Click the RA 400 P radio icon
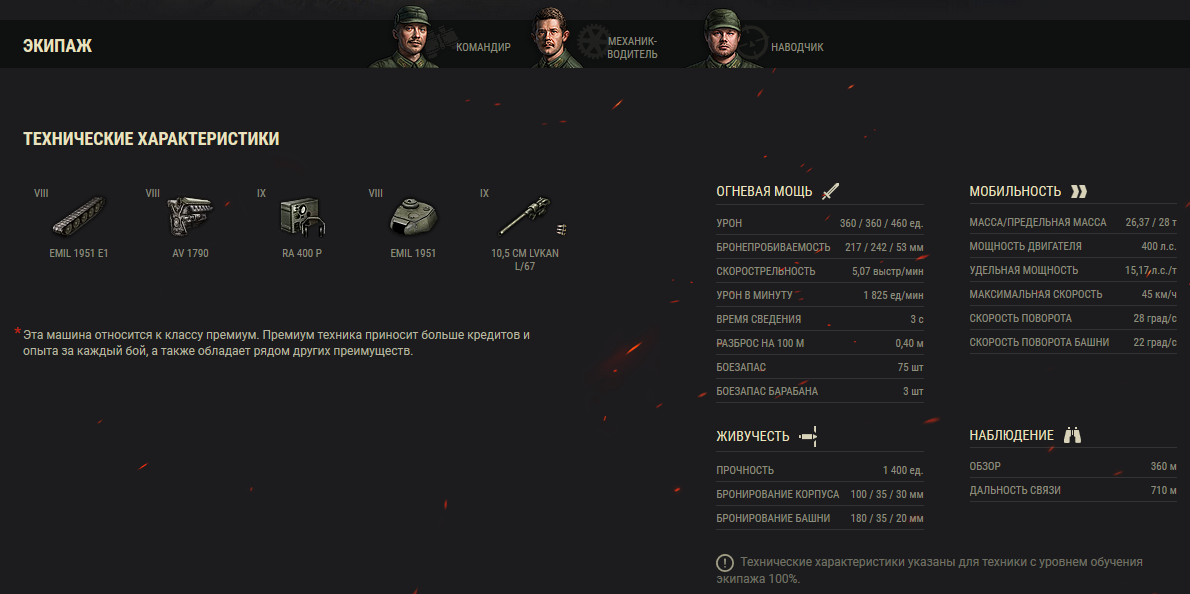The image size is (1190, 594). [302, 218]
